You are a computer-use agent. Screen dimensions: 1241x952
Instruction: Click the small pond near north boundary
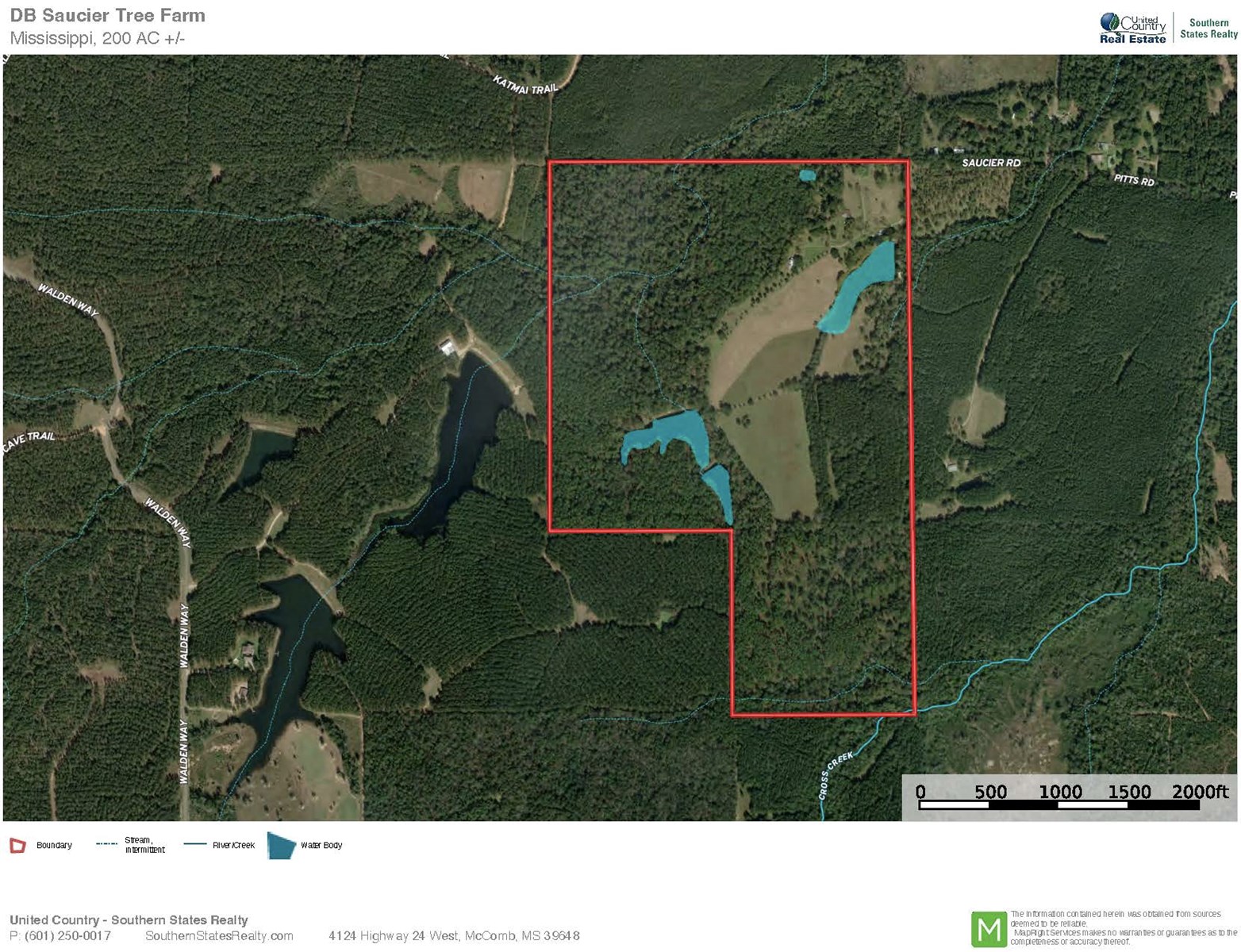(807, 175)
